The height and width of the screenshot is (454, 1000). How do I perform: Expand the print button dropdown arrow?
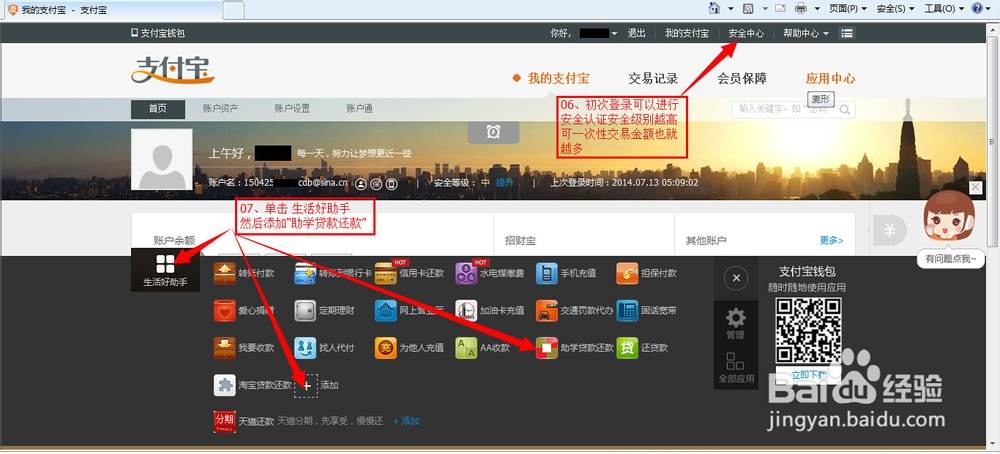pos(818,9)
